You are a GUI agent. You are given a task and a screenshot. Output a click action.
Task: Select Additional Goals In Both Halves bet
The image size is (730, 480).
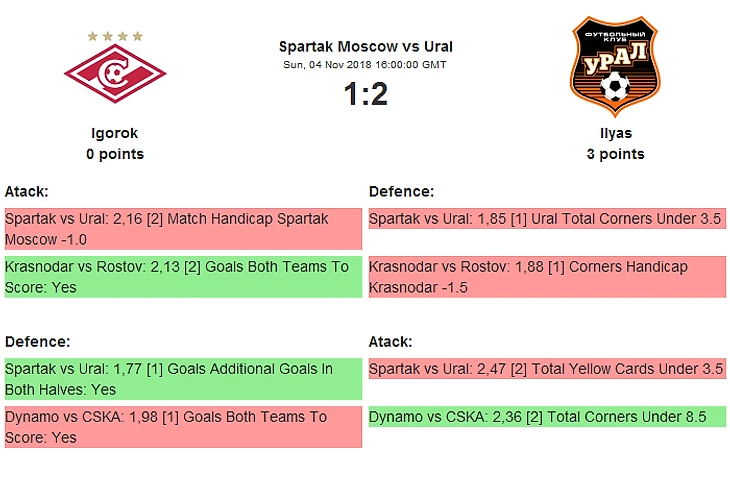(183, 379)
